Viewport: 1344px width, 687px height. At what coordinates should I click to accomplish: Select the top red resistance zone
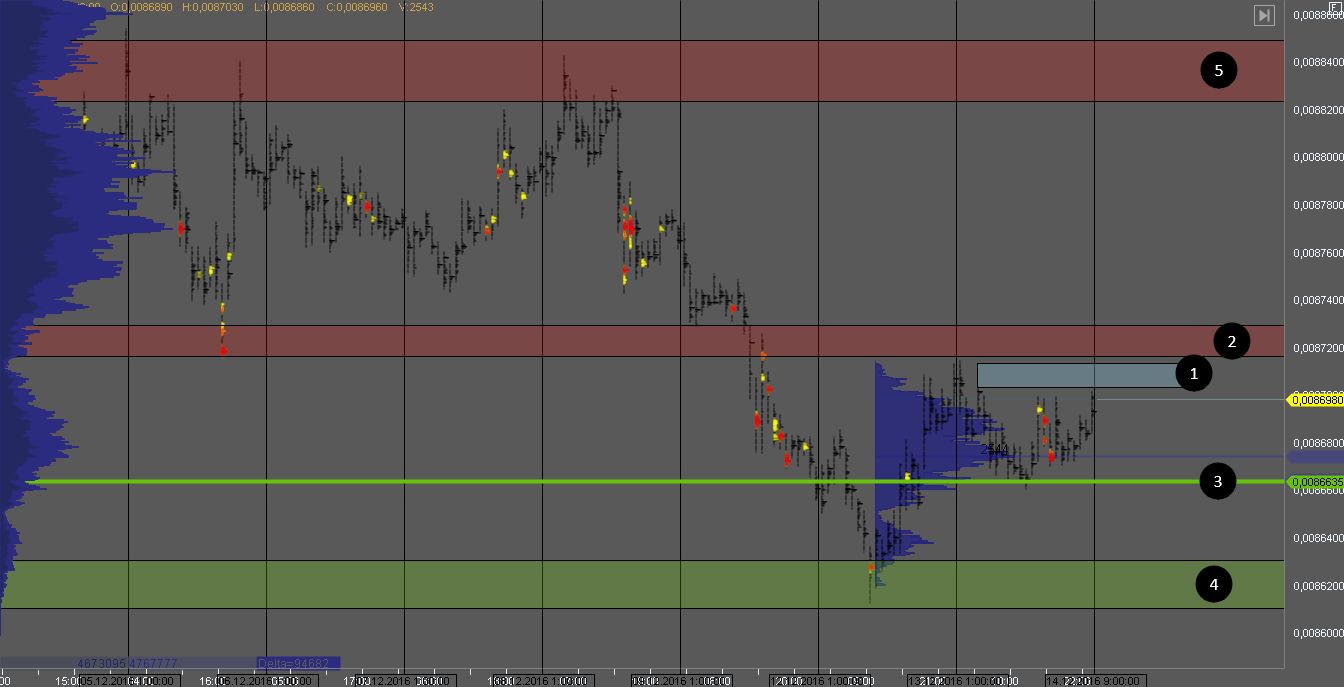(x=640, y=70)
